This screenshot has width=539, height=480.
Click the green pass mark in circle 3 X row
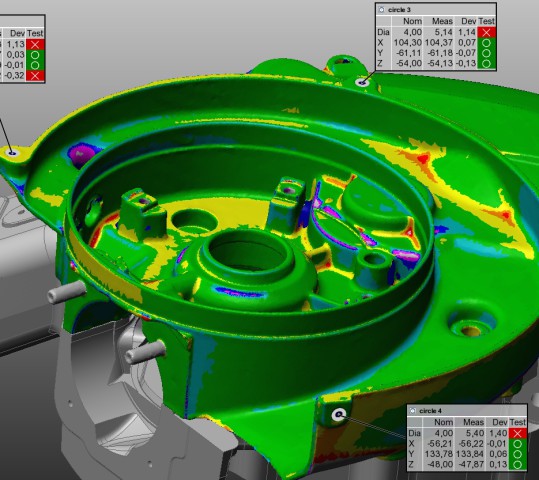[486, 43]
